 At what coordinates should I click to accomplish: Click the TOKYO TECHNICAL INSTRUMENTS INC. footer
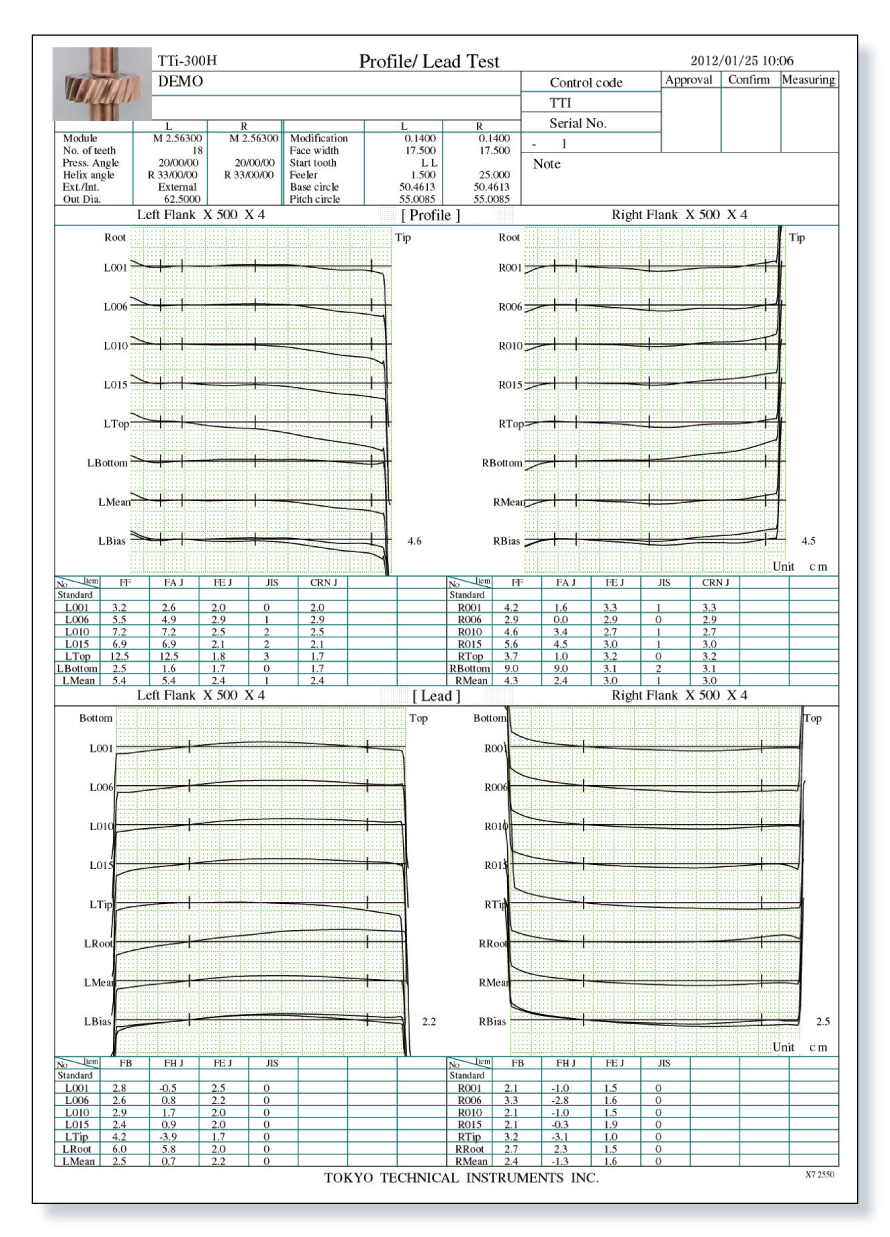[x=462, y=1178]
